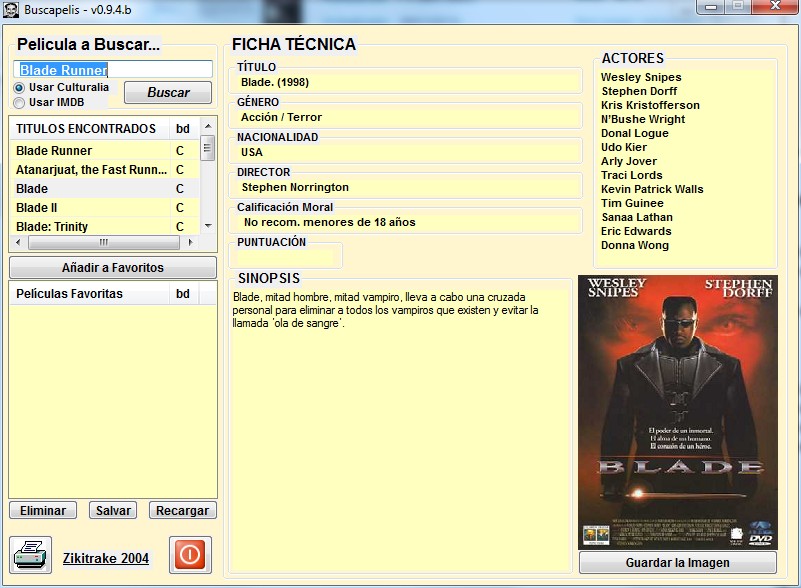Click the synopsis text about Blade
This screenshot has width=801, height=588.
[x=386, y=310]
